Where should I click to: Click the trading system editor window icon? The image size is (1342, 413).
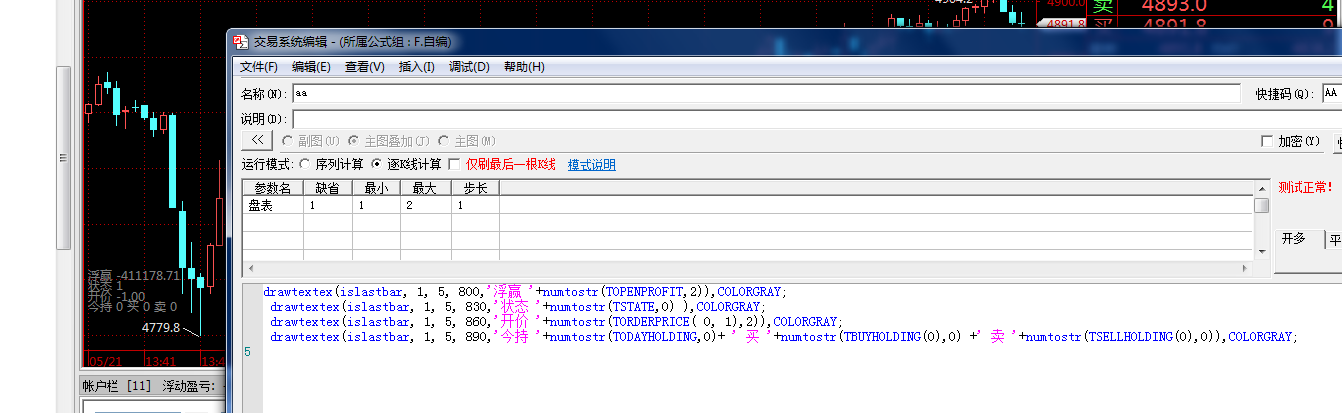[240, 42]
